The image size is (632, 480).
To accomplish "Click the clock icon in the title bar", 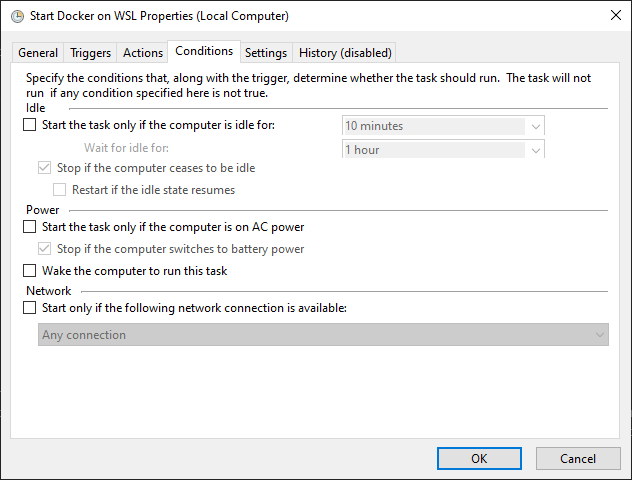I will point(15,16).
